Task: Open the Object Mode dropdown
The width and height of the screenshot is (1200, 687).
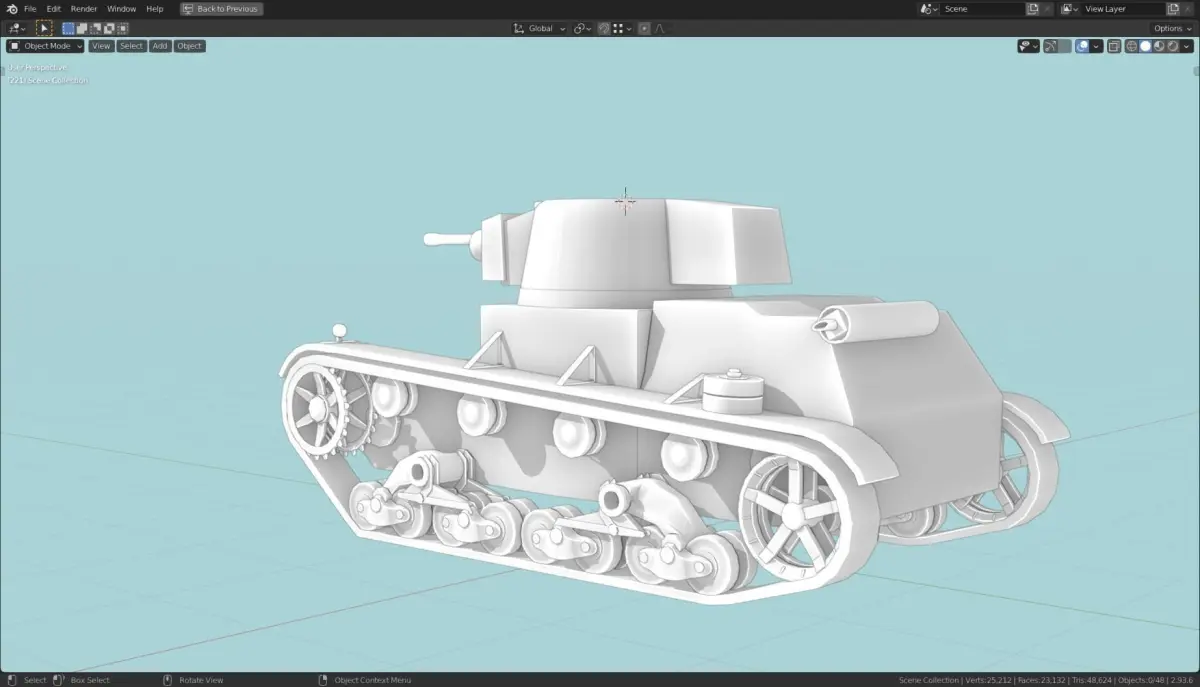Action: pyautogui.click(x=45, y=46)
